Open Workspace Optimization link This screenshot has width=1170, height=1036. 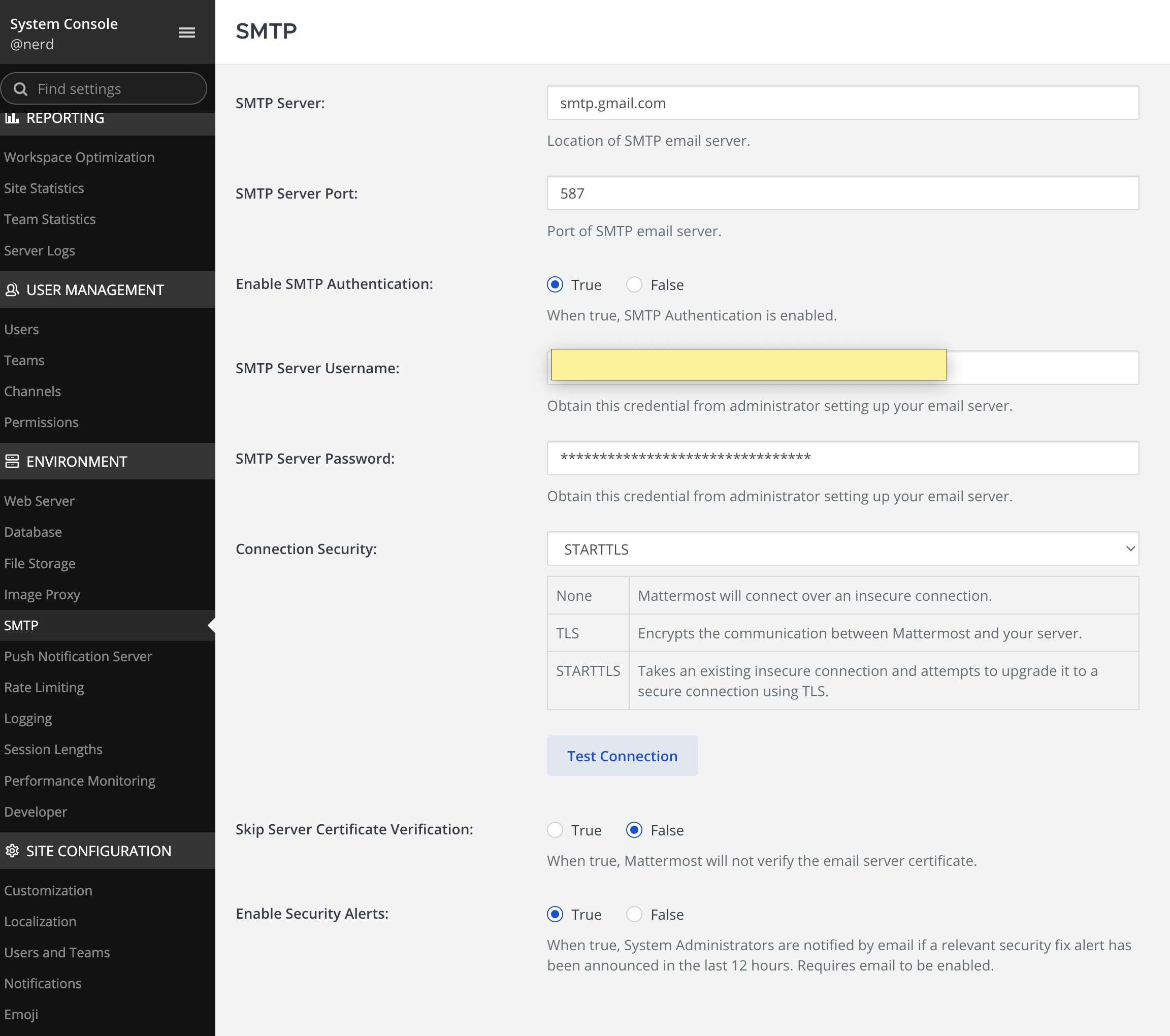click(79, 157)
